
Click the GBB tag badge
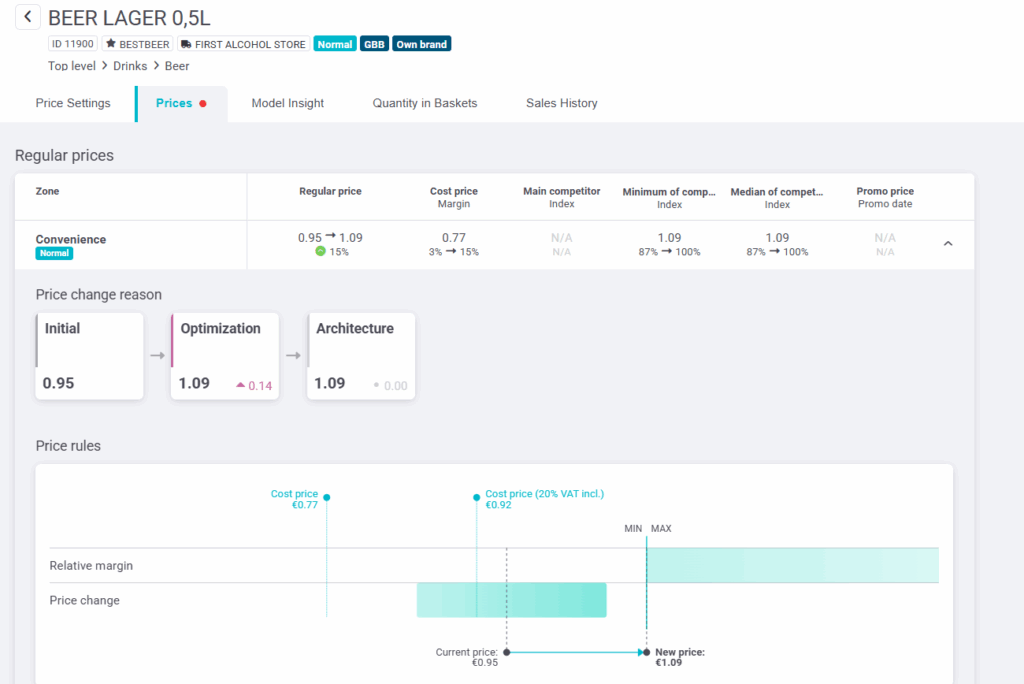click(374, 44)
